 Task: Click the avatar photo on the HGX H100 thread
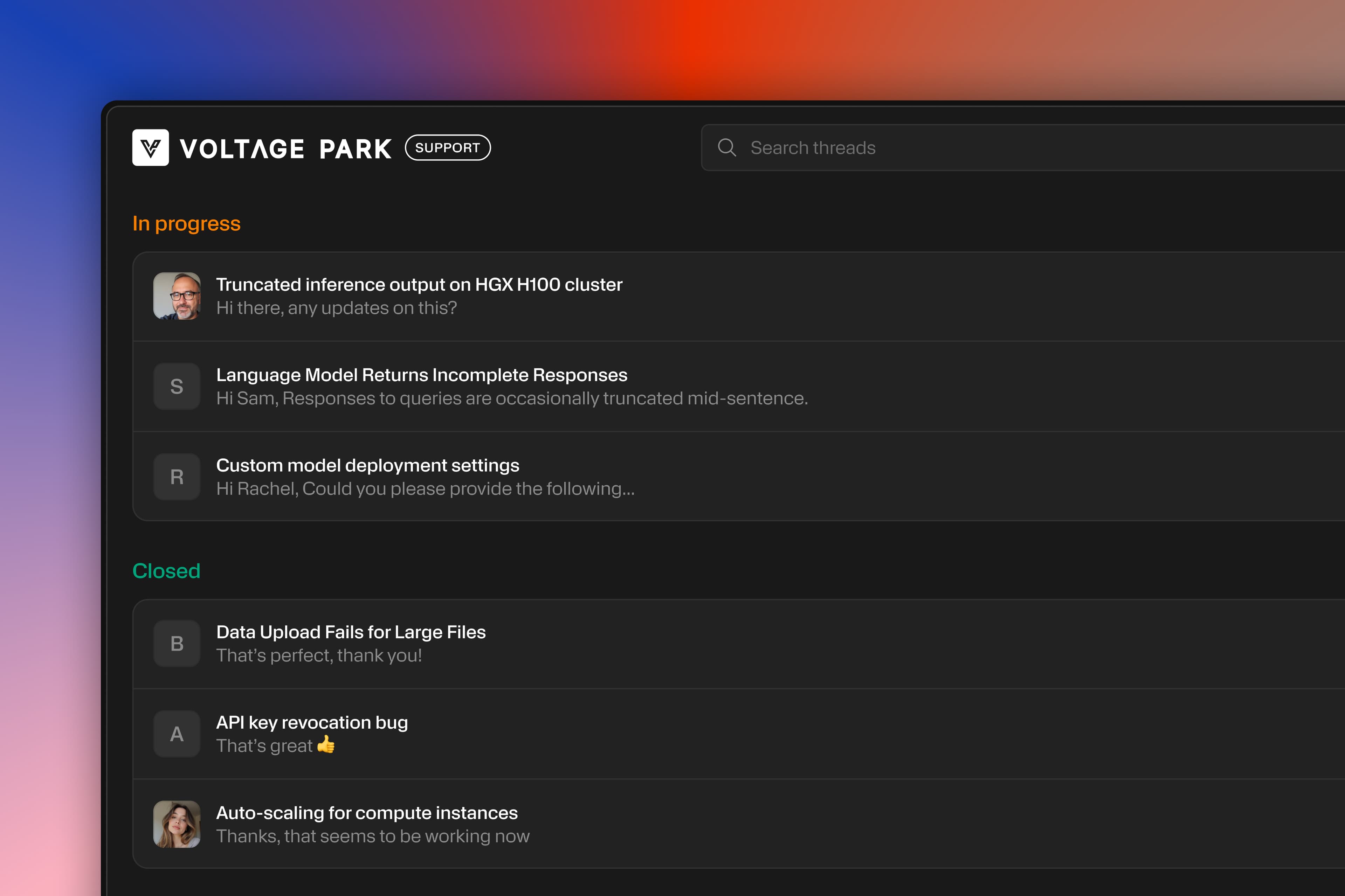(x=177, y=296)
